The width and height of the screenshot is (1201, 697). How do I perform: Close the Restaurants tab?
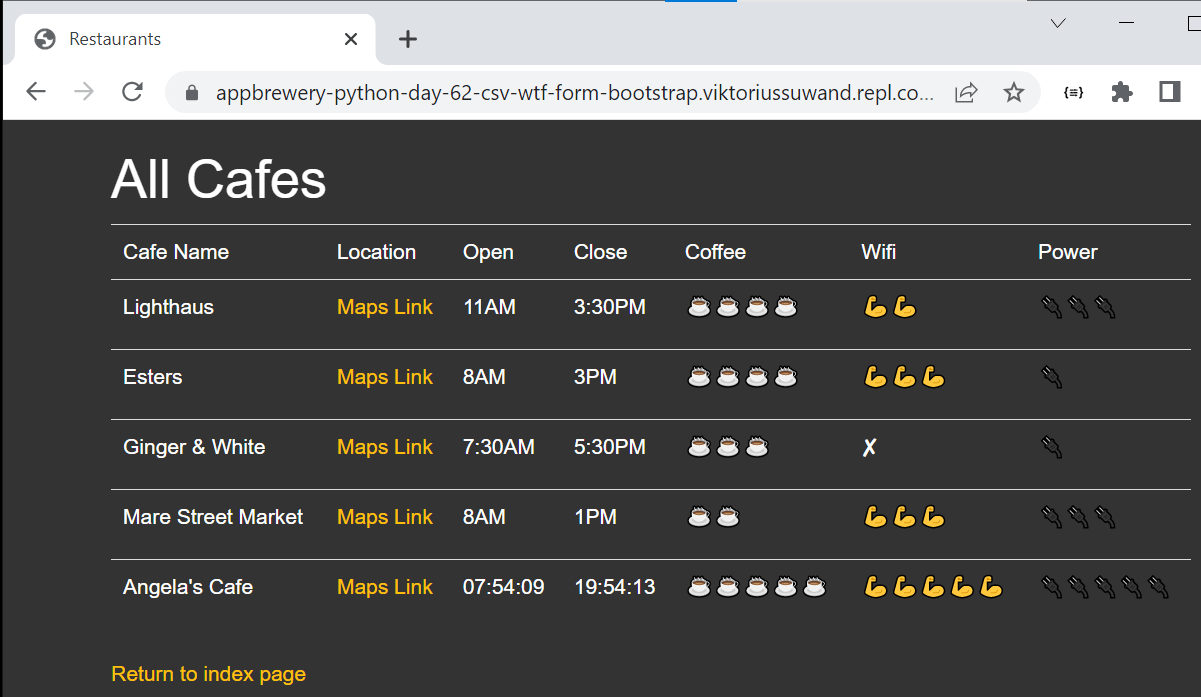[351, 39]
